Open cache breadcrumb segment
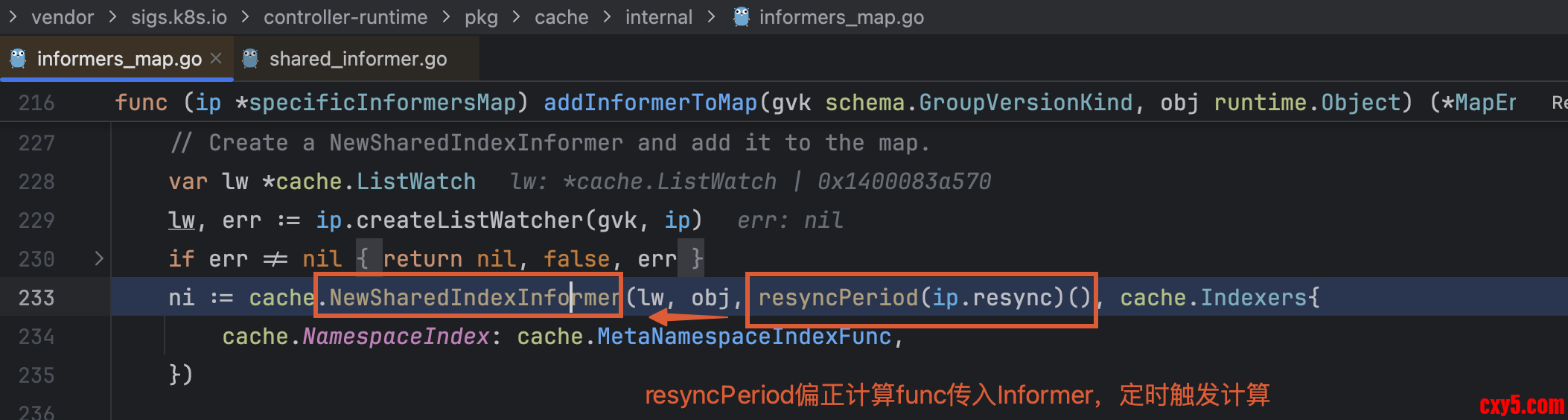 [561, 16]
